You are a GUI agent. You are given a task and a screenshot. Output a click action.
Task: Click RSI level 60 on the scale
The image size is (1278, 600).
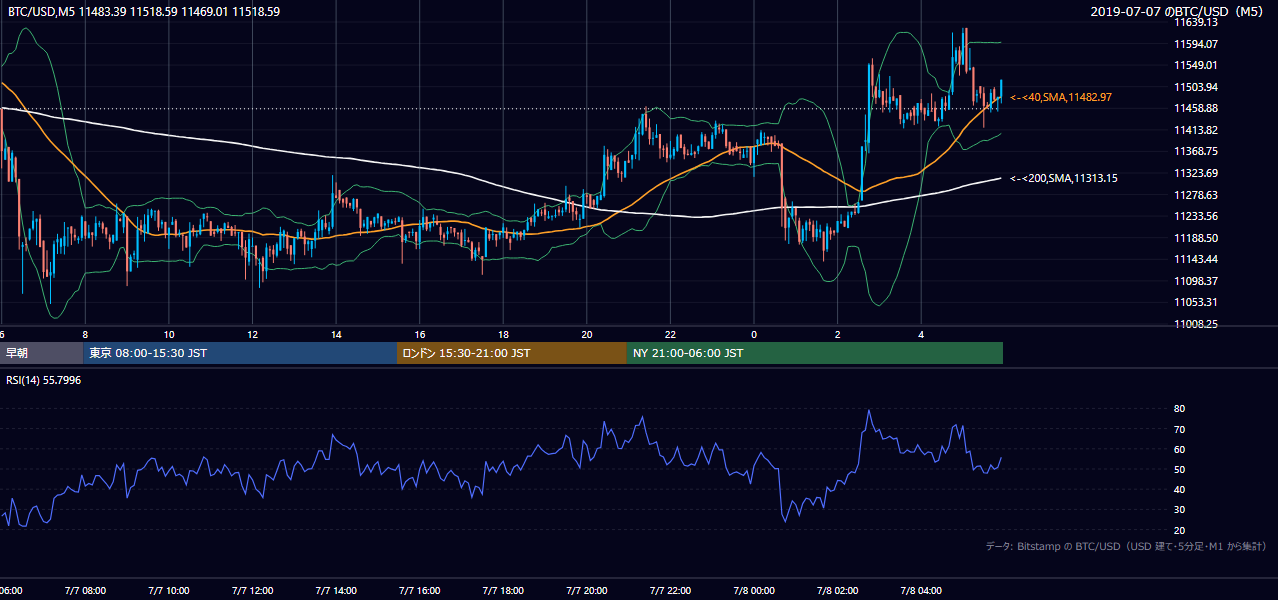1180,449
